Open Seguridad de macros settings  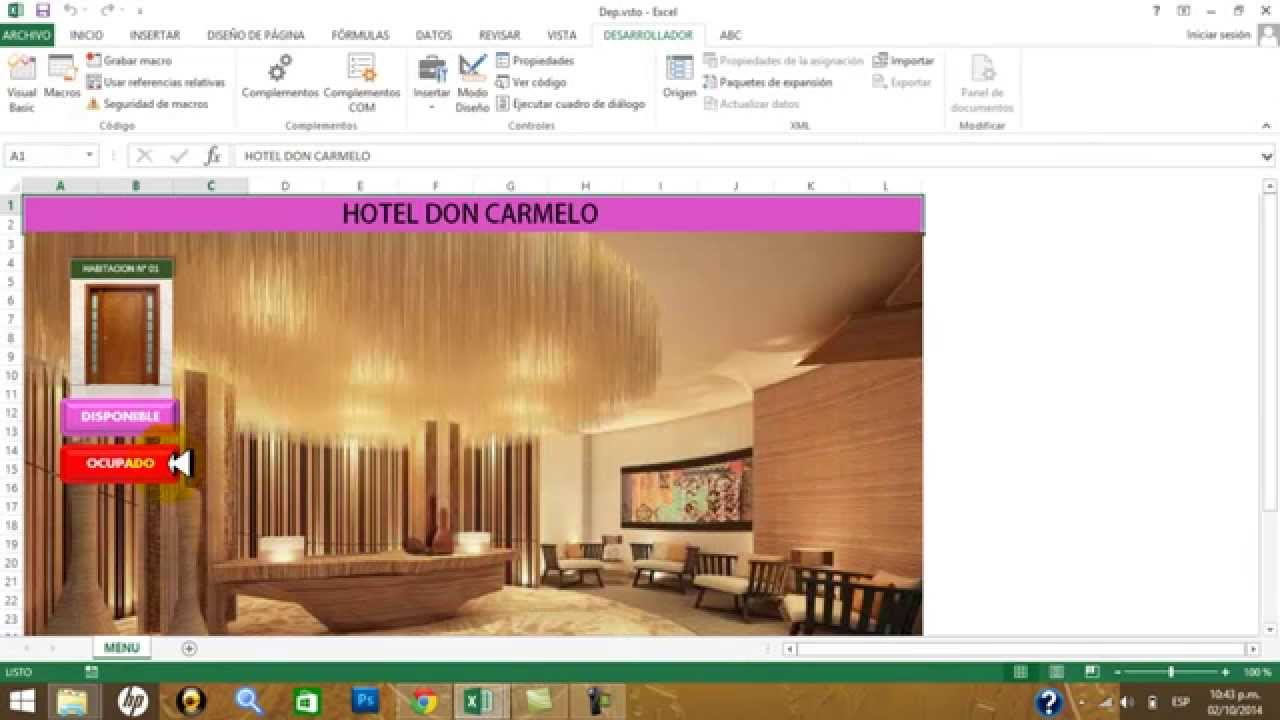(147, 104)
